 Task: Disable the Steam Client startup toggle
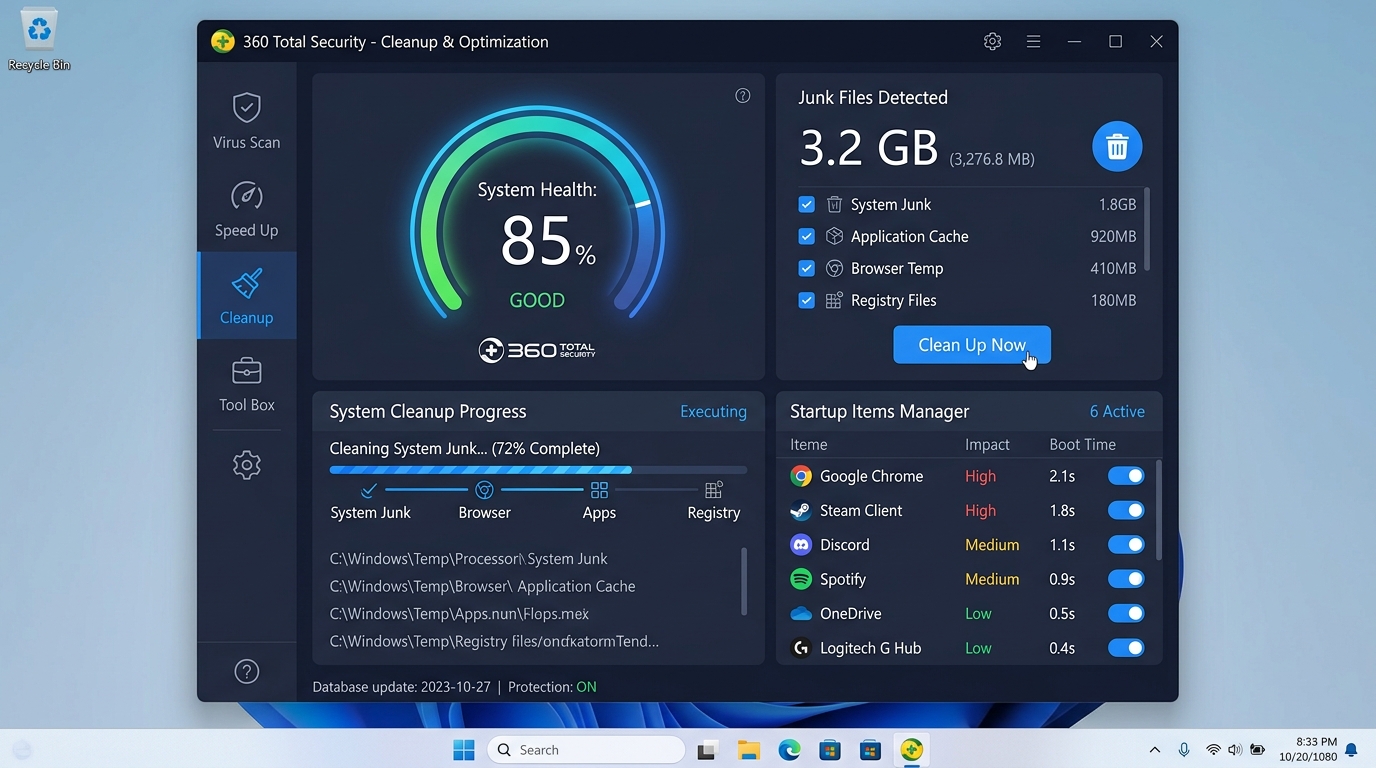(x=1126, y=510)
